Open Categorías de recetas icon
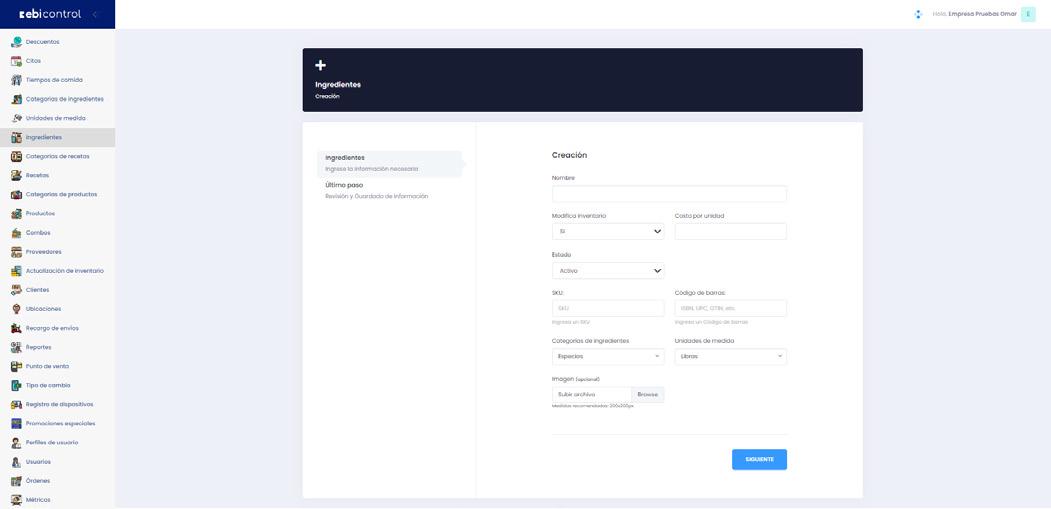Image resolution: width=1051 pixels, height=509 pixels. pos(17,156)
